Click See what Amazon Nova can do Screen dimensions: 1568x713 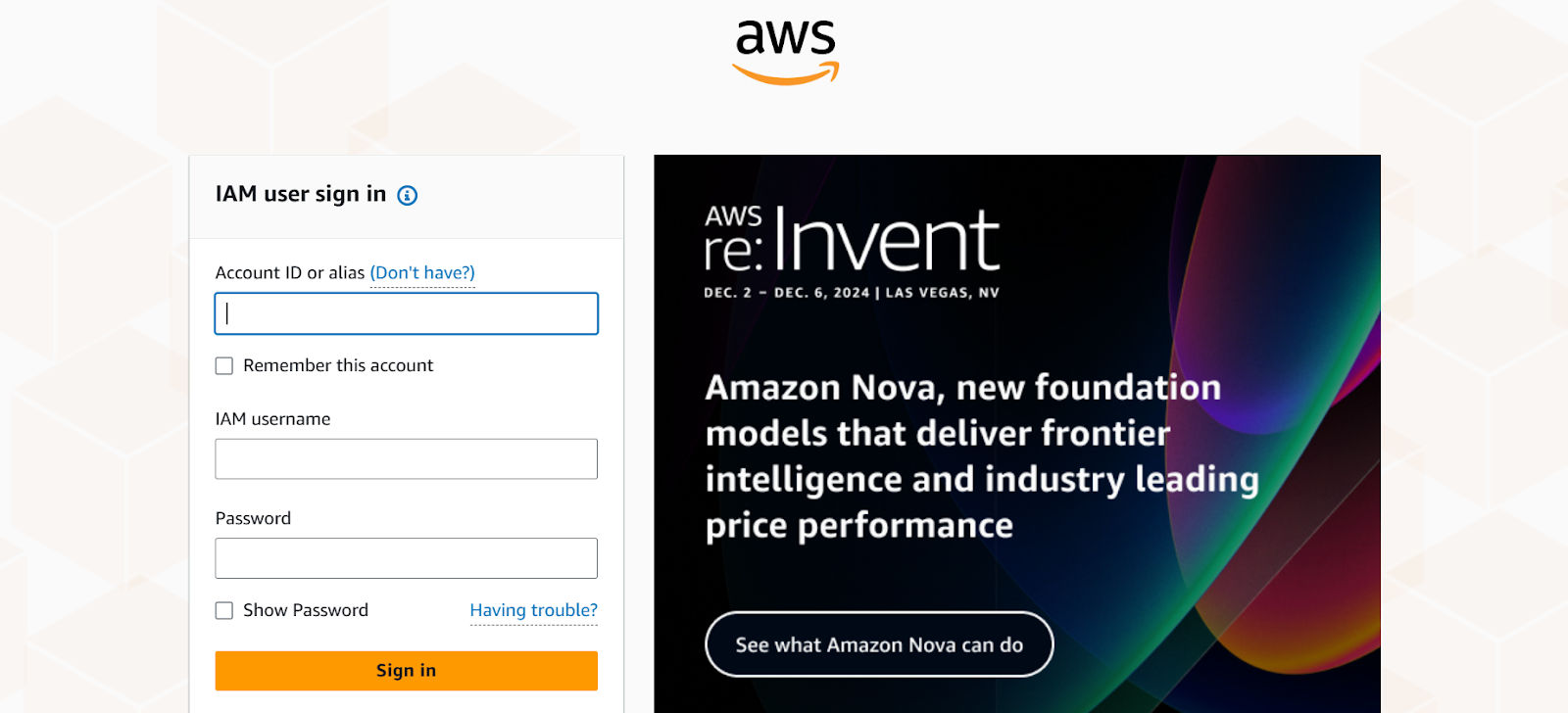pyautogui.click(x=879, y=644)
